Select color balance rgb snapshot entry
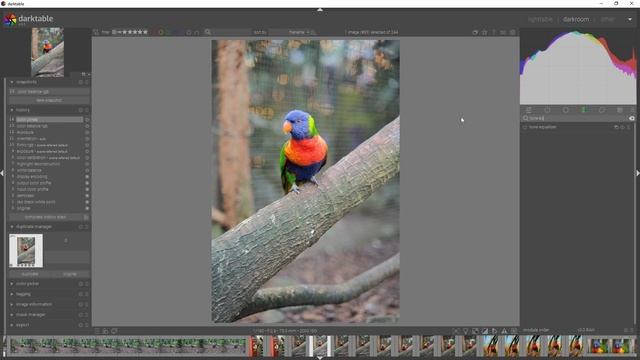Screen dimensions: 640x360 tap(49, 92)
